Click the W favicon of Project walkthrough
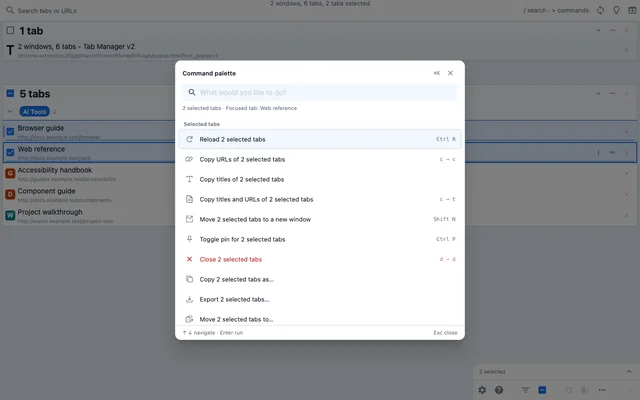The height and width of the screenshot is (400, 640). coord(10,215)
